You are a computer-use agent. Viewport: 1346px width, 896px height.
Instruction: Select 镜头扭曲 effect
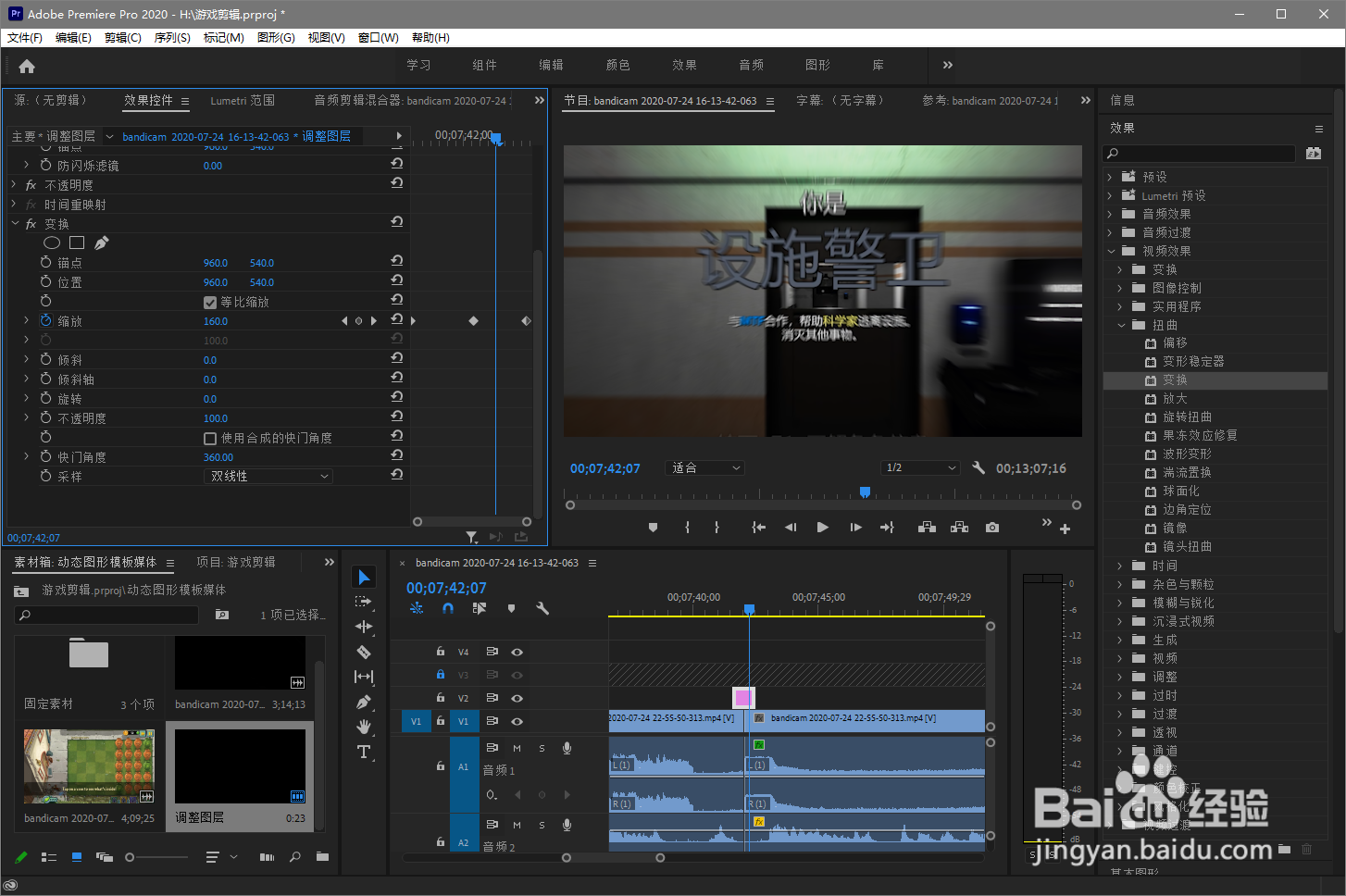[1188, 547]
